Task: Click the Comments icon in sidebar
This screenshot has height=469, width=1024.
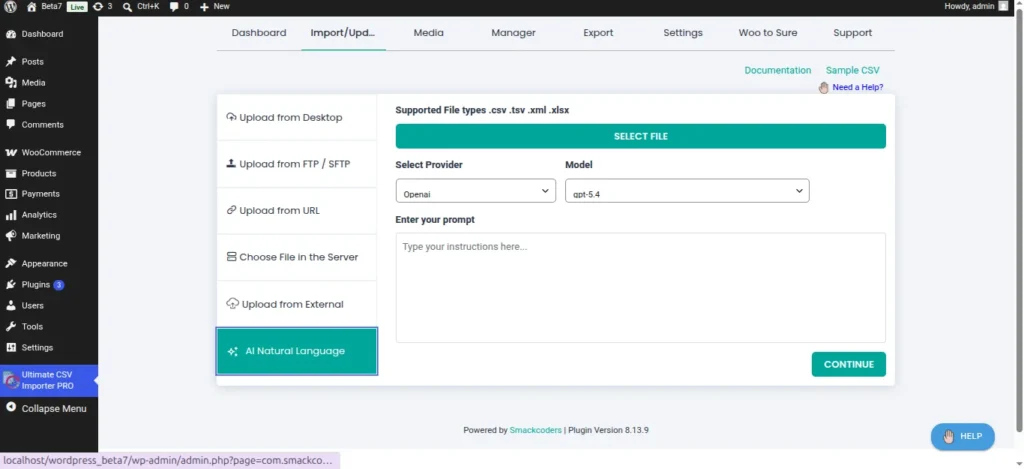Action: click(10, 125)
